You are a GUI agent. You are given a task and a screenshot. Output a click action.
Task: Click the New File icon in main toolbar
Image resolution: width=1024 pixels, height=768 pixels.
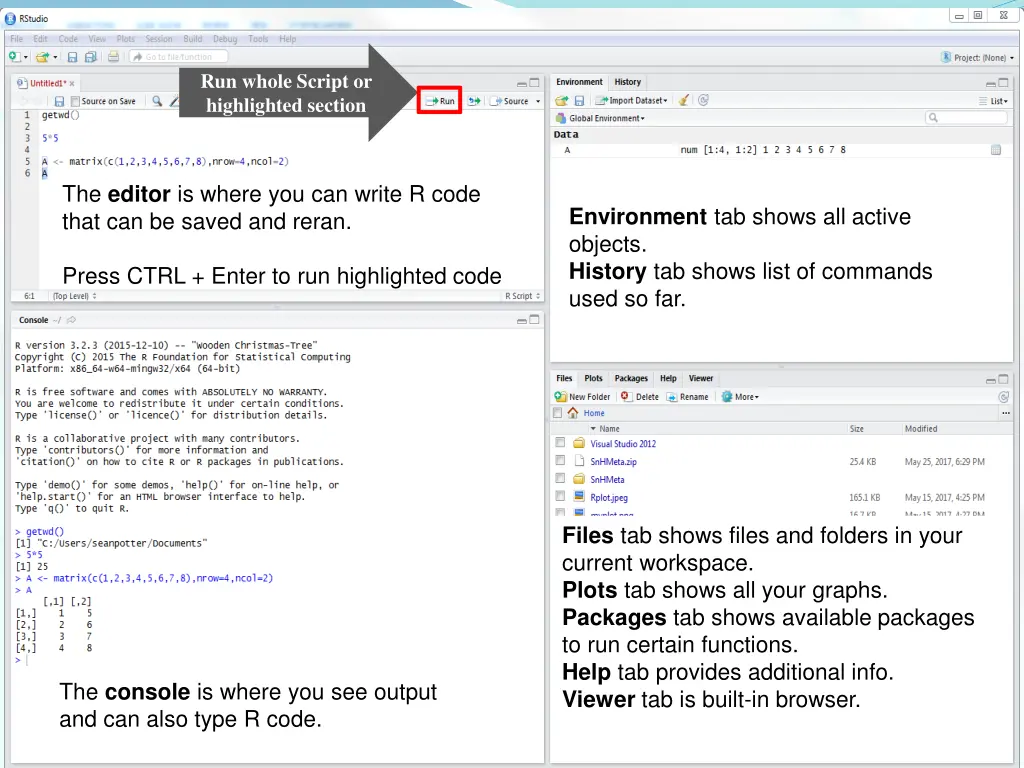tap(14, 57)
